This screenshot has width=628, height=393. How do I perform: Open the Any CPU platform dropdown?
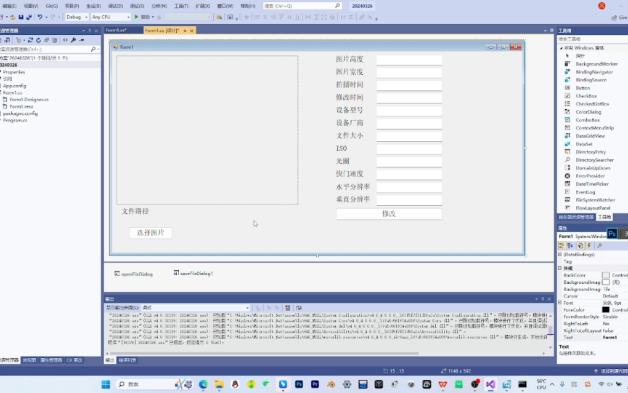click(111, 17)
